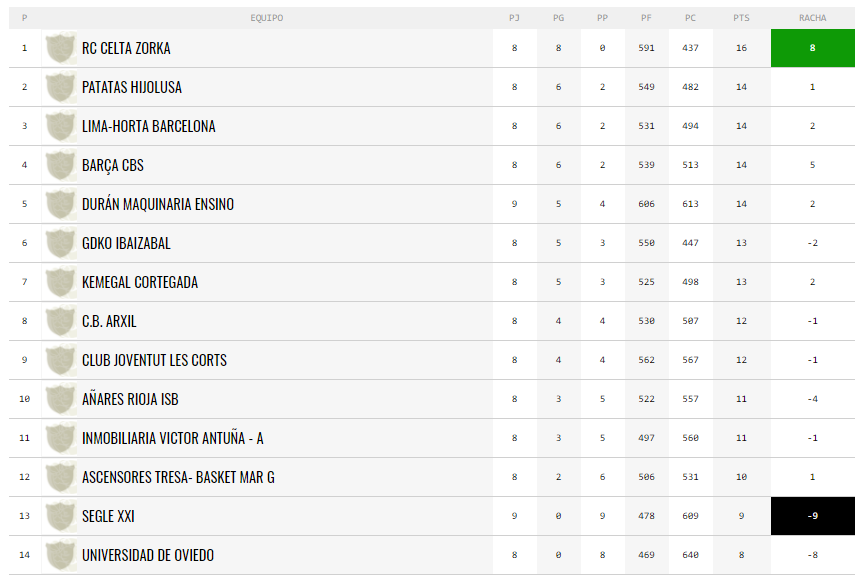Open the Lima-Horta Barcelona team link
The height and width of the screenshot is (585, 865).
pos(148,126)
